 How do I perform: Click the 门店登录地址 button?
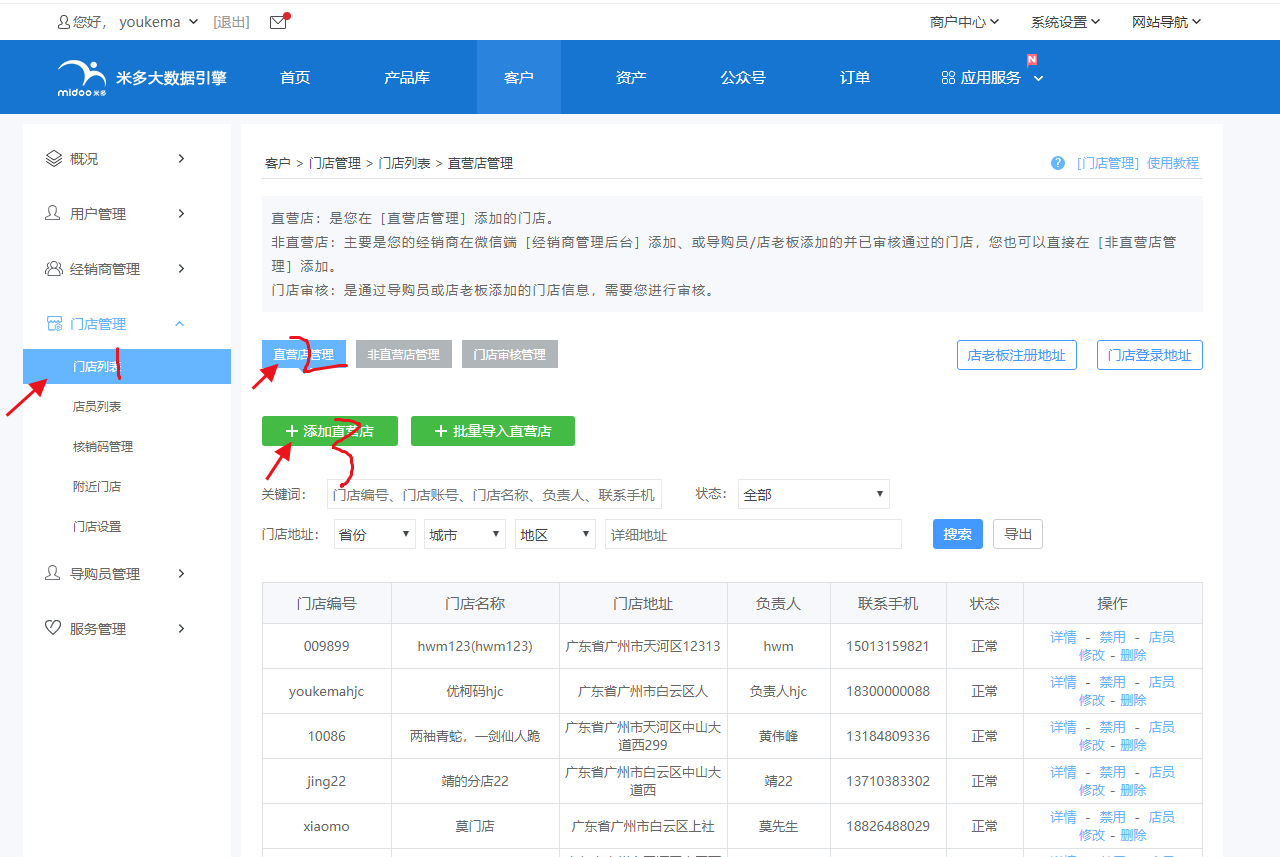(1150, 355)
